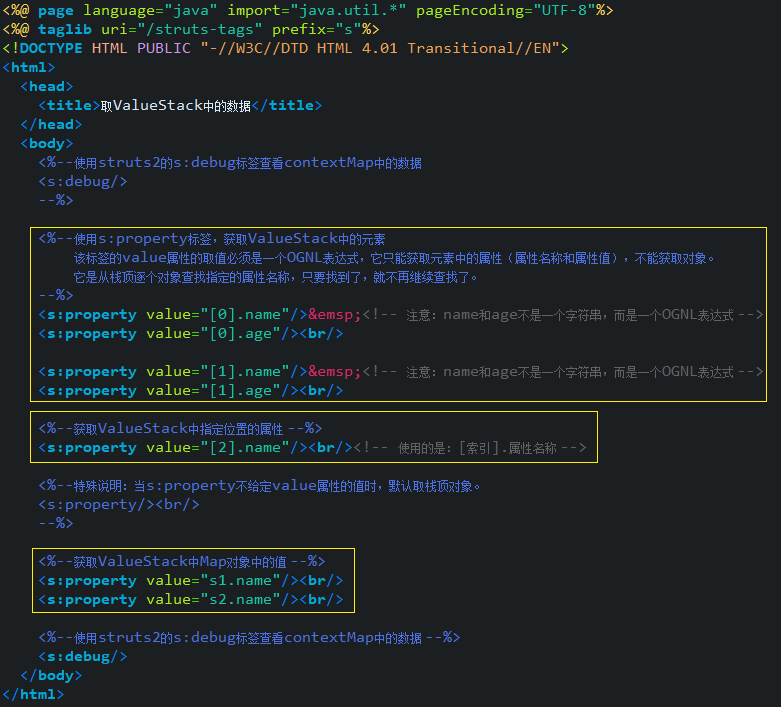This screenshot has height=707, width=781.
Task: Click the comment line starting 它是从栈顶逐个对象
Action: coord(276,277)
